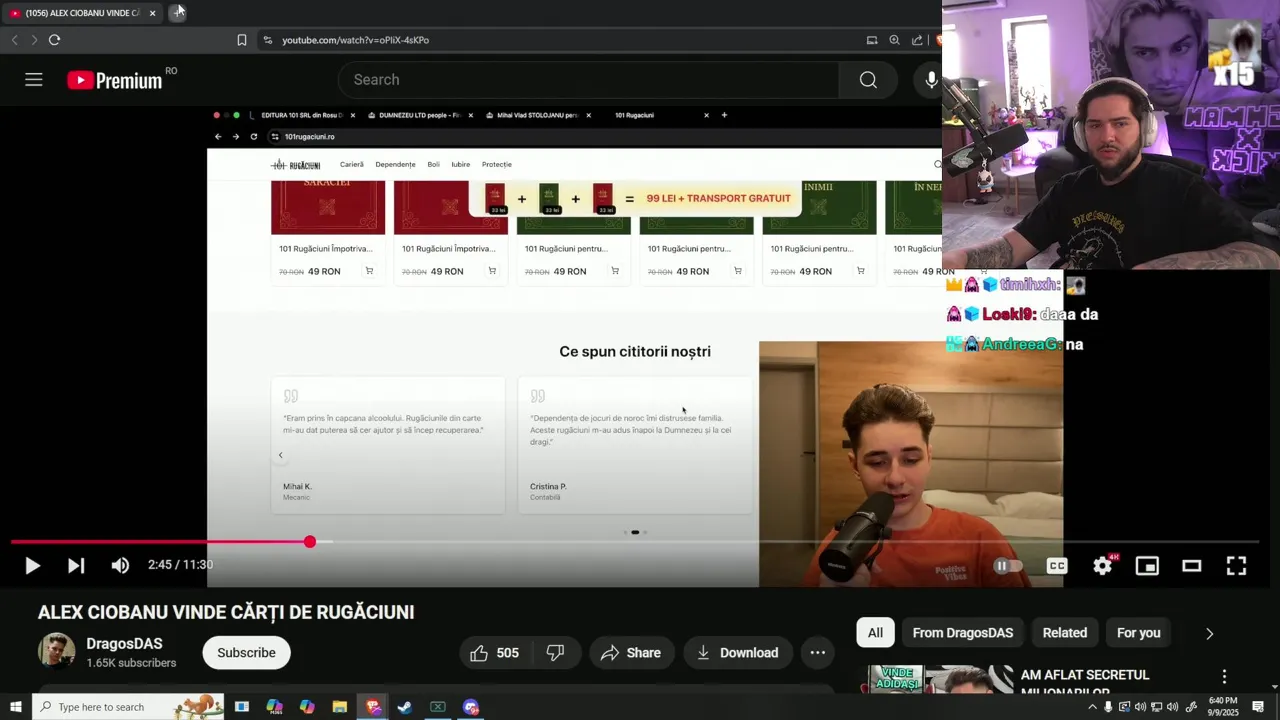Like the video with 505 likes
1280x720 pixels.
tap(494, 653)
